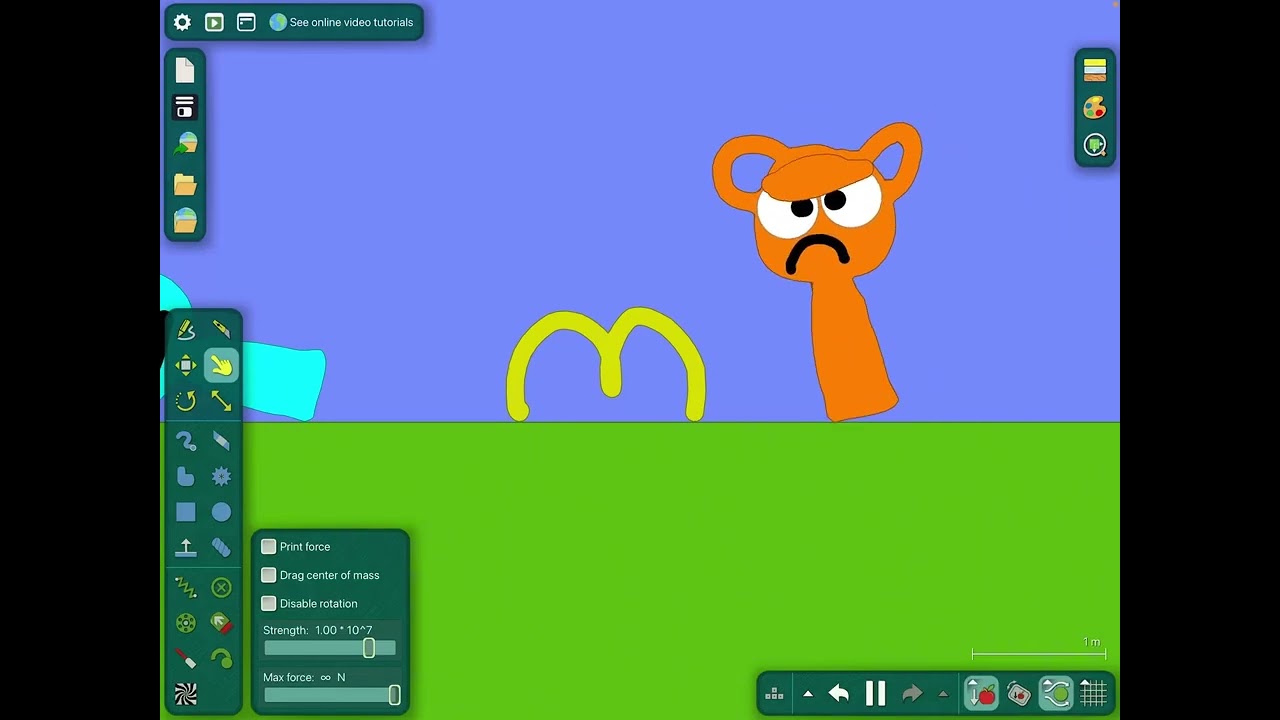Select the Laser pen tool
This screenshot has height=720, width=1280.
pyautogui.click(x=186, y=659)
